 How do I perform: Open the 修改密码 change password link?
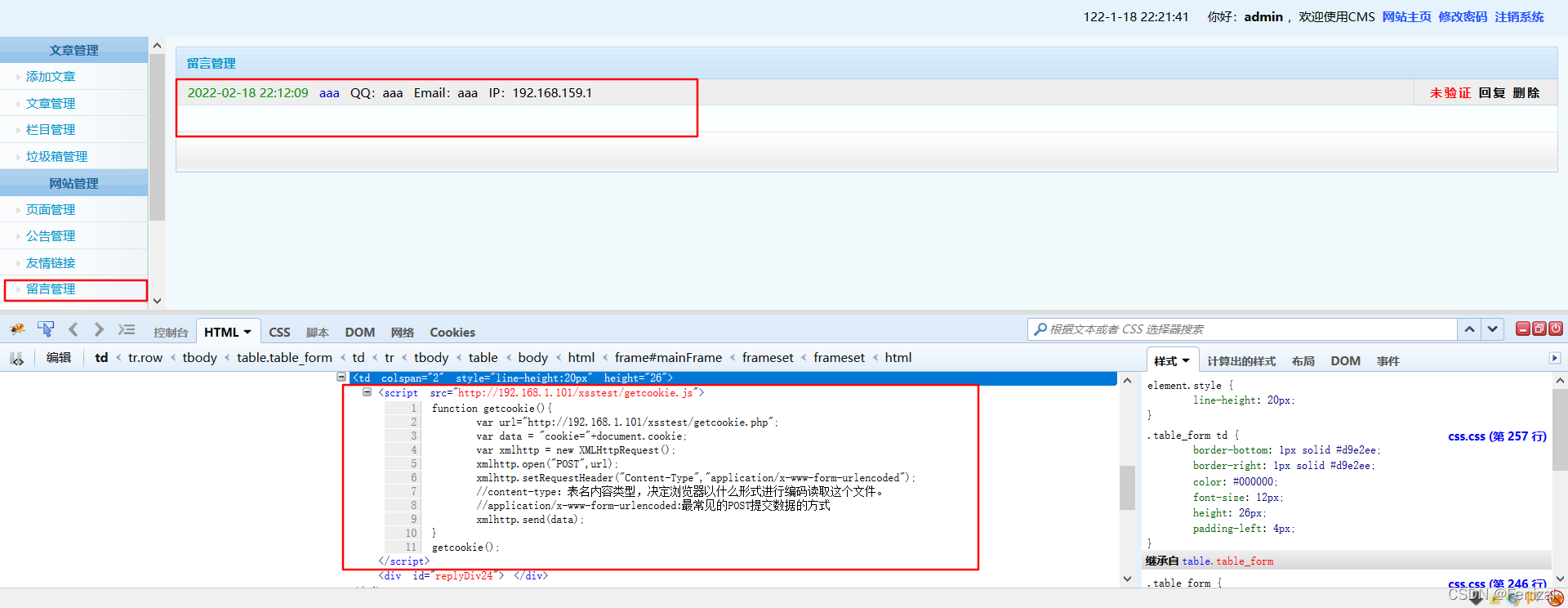1463,17
